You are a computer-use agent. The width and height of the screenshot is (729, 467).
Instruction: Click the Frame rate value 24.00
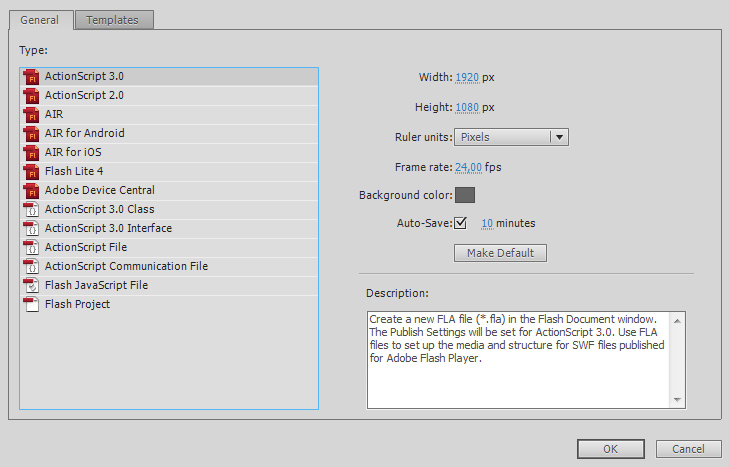point(469,167)
